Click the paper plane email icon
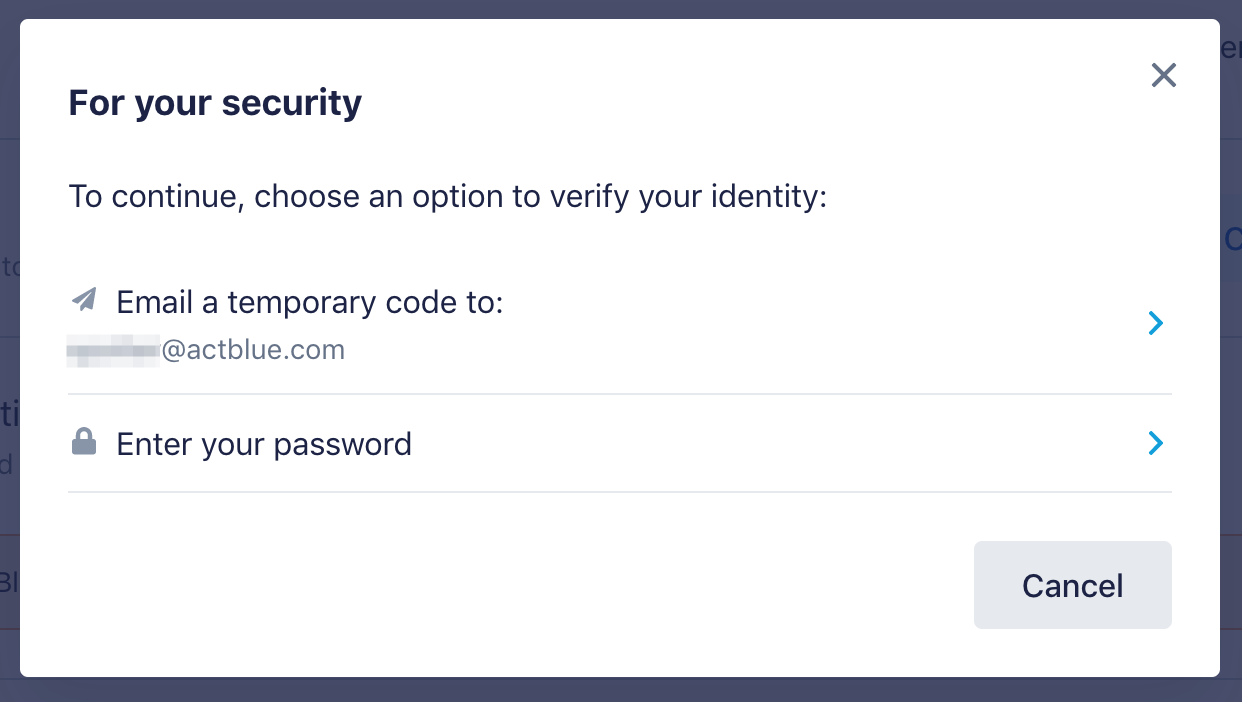Image resolution: width=1242 pixels, height=702 pixels. coord(85,299)
